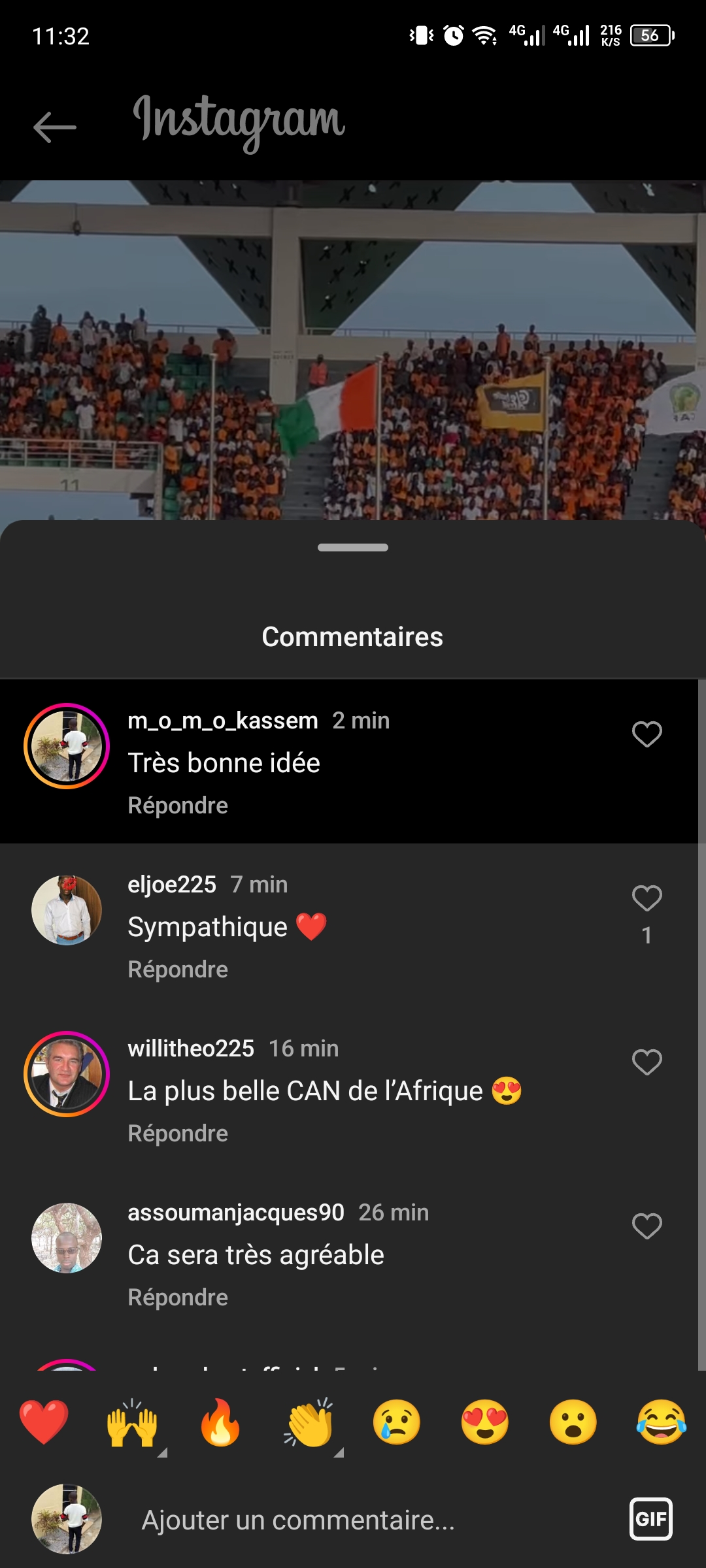
Task: Like m_o_m_o_kassem's comment
Action: point(647,734)
